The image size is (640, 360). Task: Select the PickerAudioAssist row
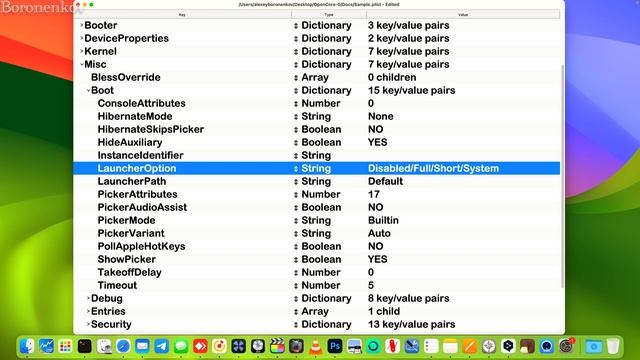(x=317, y=207)
